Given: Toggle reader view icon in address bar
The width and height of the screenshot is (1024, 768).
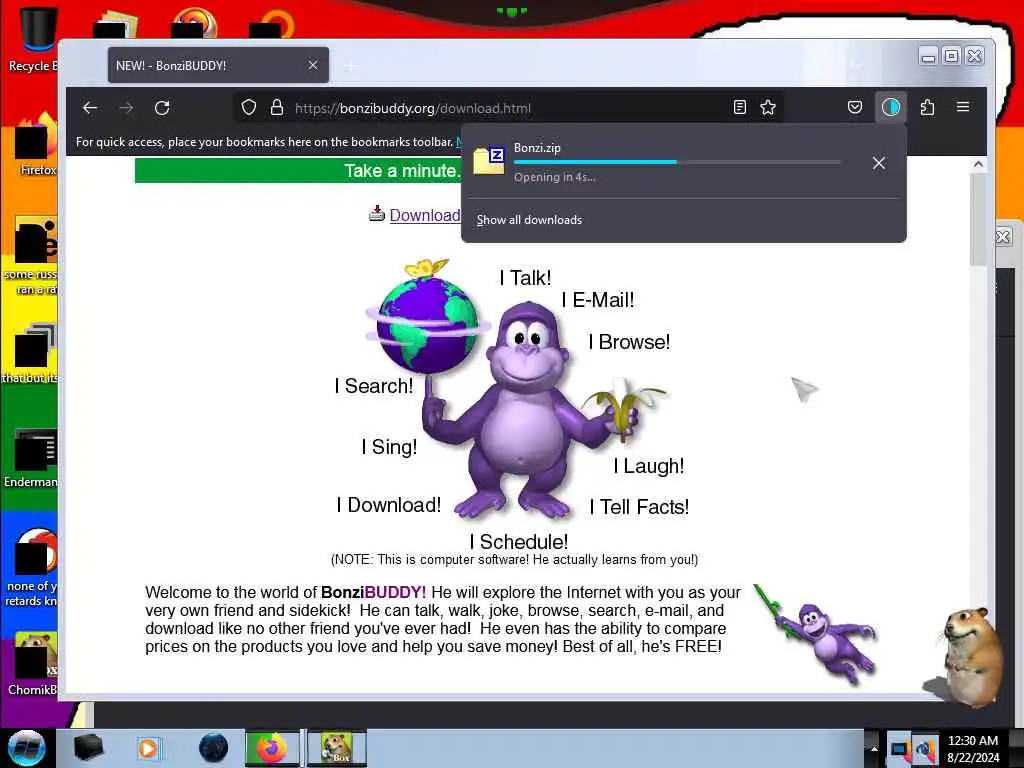Looking at the screenshot, I should click(739, 108).
